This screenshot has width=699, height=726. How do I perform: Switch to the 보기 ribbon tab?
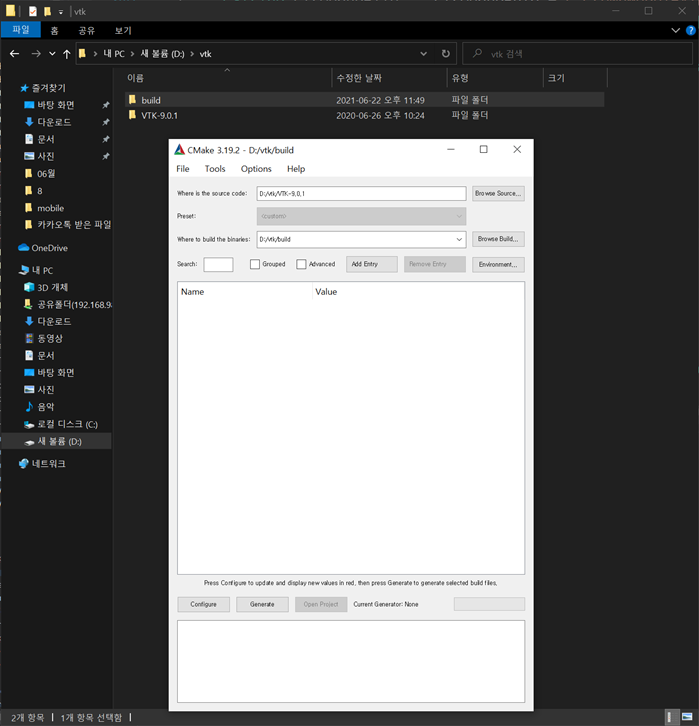123,31
